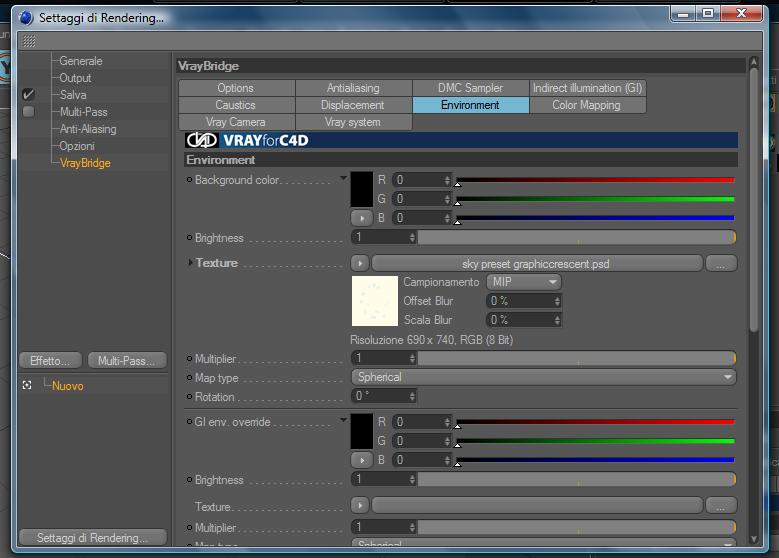
Task: Click the GI env. override black swatch
Action: (x=362, y=431)
